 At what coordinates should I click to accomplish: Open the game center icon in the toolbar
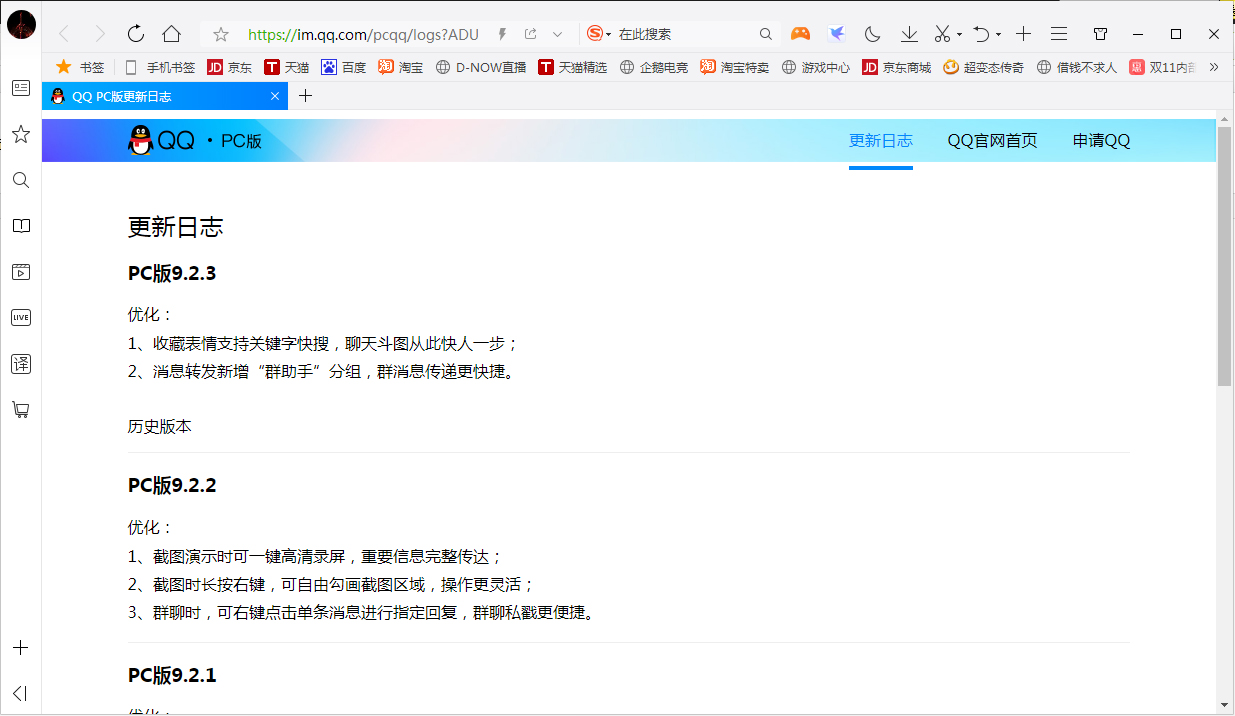[800, 33]
